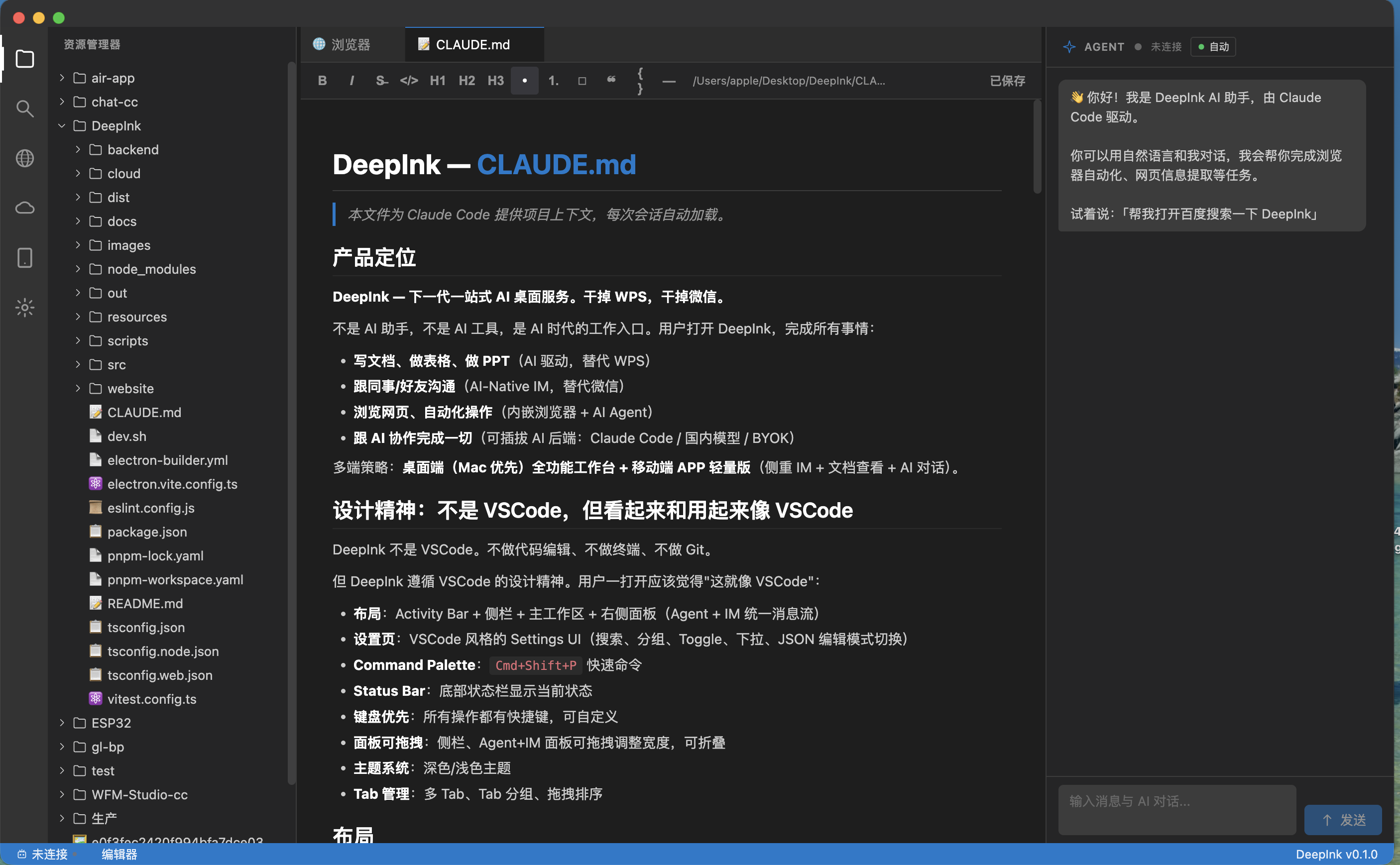Toggle the 自动 mode in Agent panel

click(x=1213, y=47)
